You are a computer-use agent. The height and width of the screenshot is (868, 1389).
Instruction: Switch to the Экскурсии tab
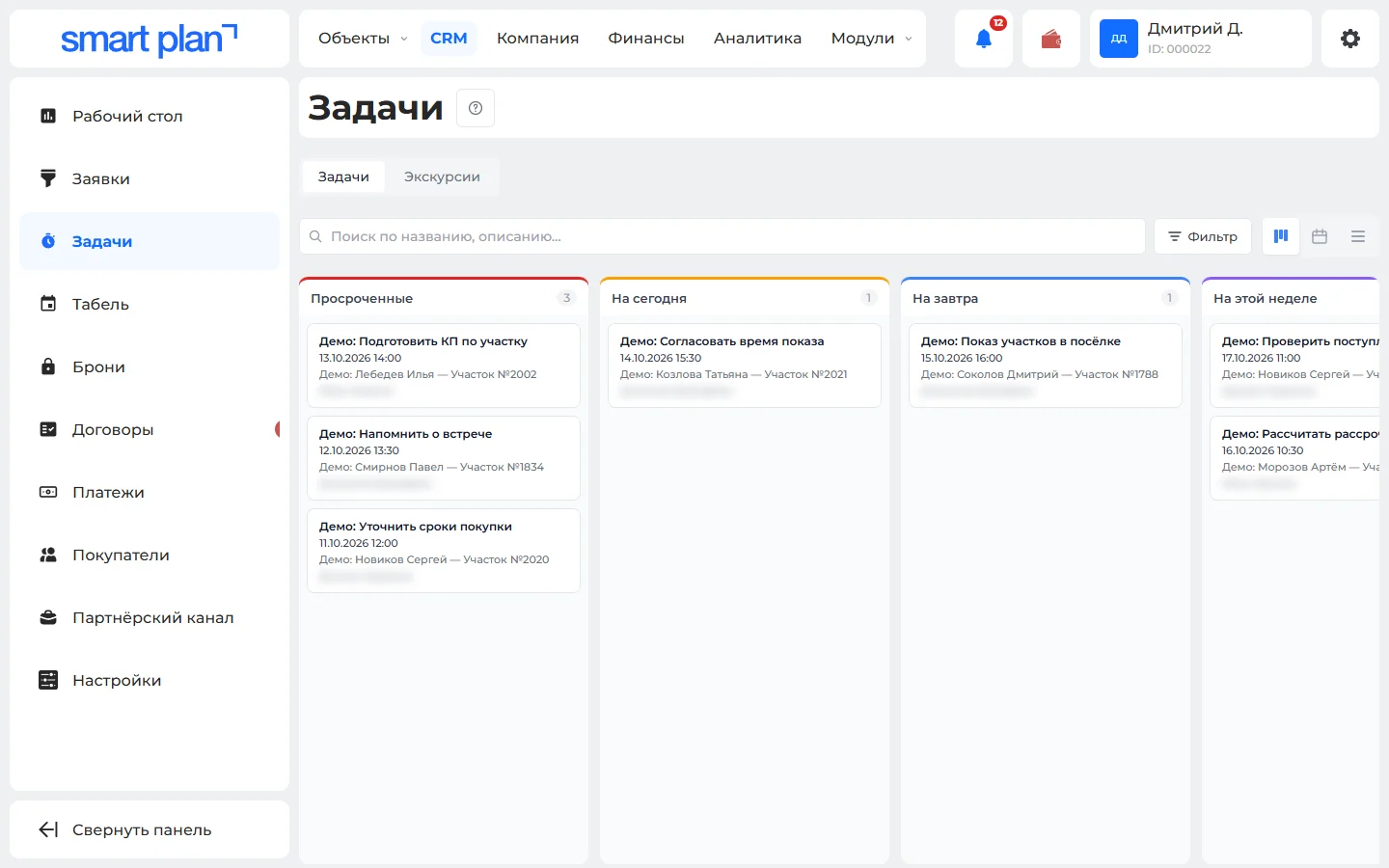[442, 176]
